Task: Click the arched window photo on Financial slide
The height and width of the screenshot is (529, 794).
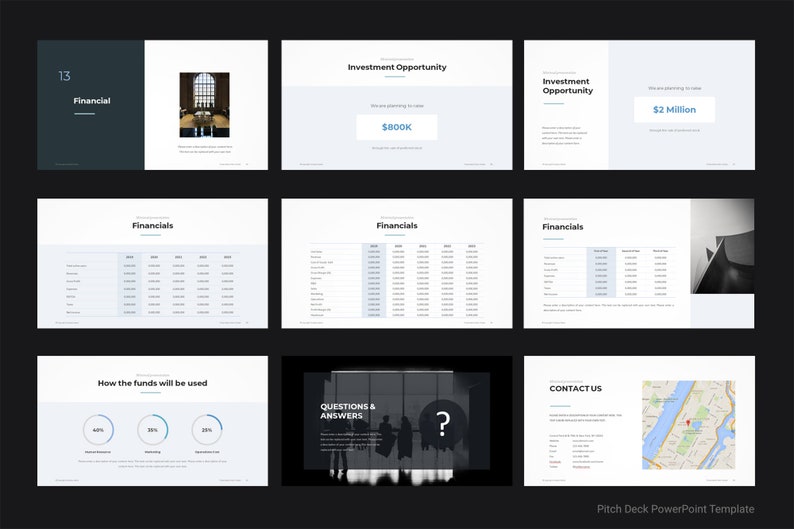Action: (x=205, y=105)
